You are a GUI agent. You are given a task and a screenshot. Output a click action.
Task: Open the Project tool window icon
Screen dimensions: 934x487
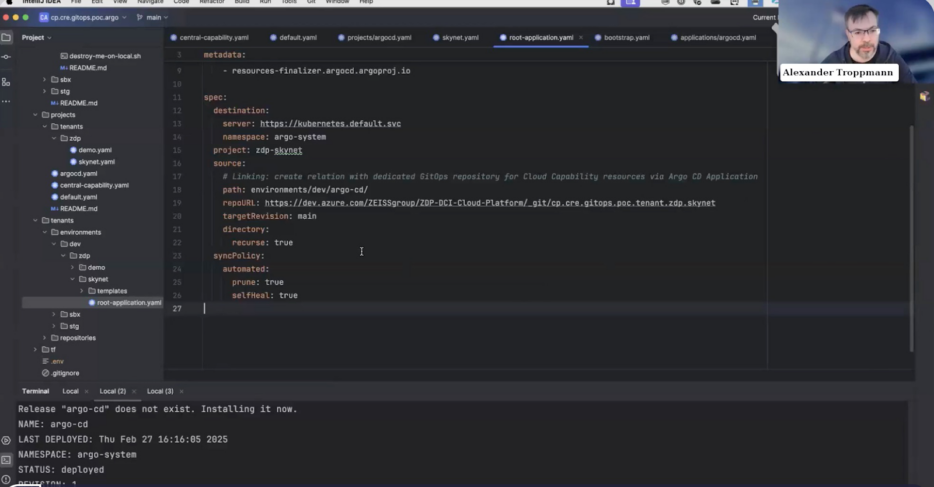6,38
